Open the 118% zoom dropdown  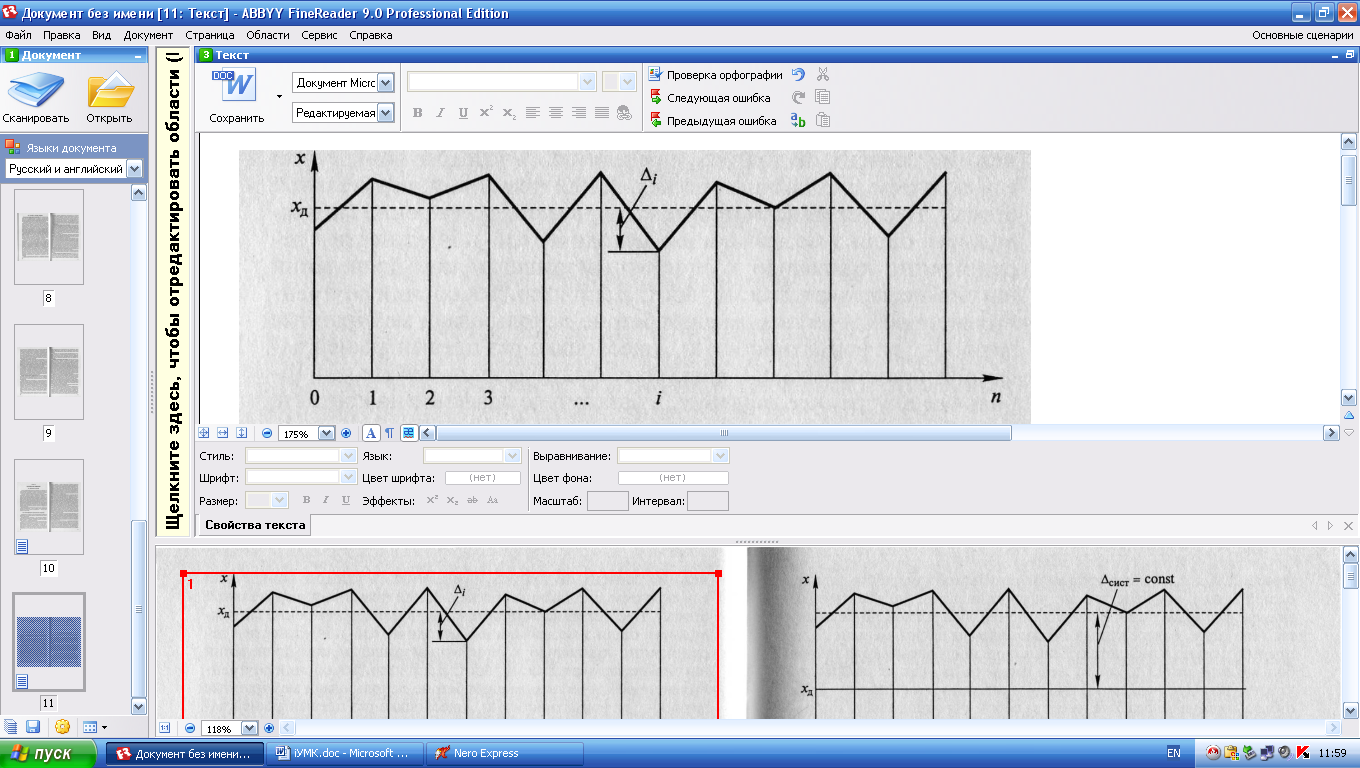click(x=250, y=728)
